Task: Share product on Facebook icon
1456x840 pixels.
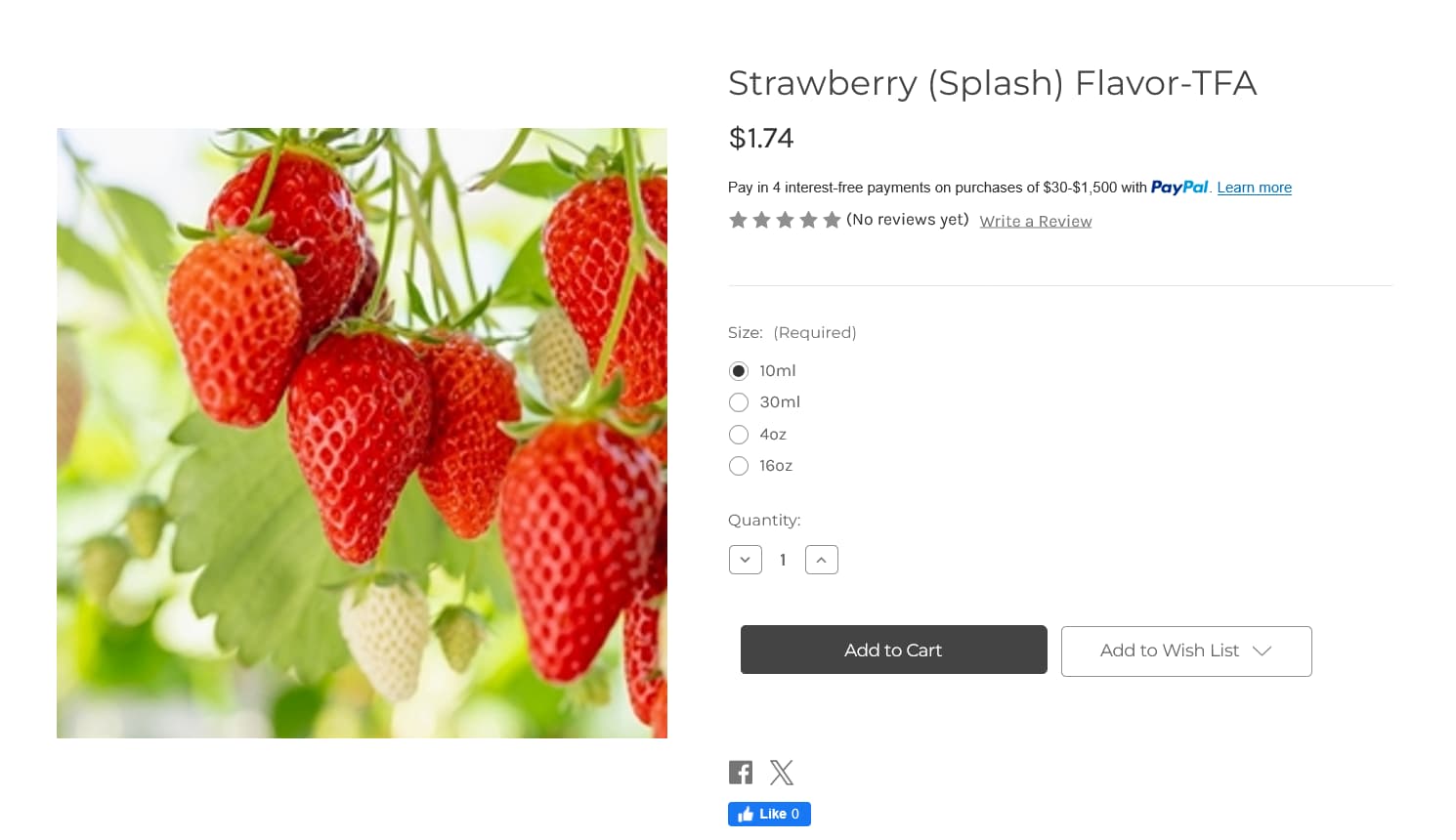Action: 741,773
